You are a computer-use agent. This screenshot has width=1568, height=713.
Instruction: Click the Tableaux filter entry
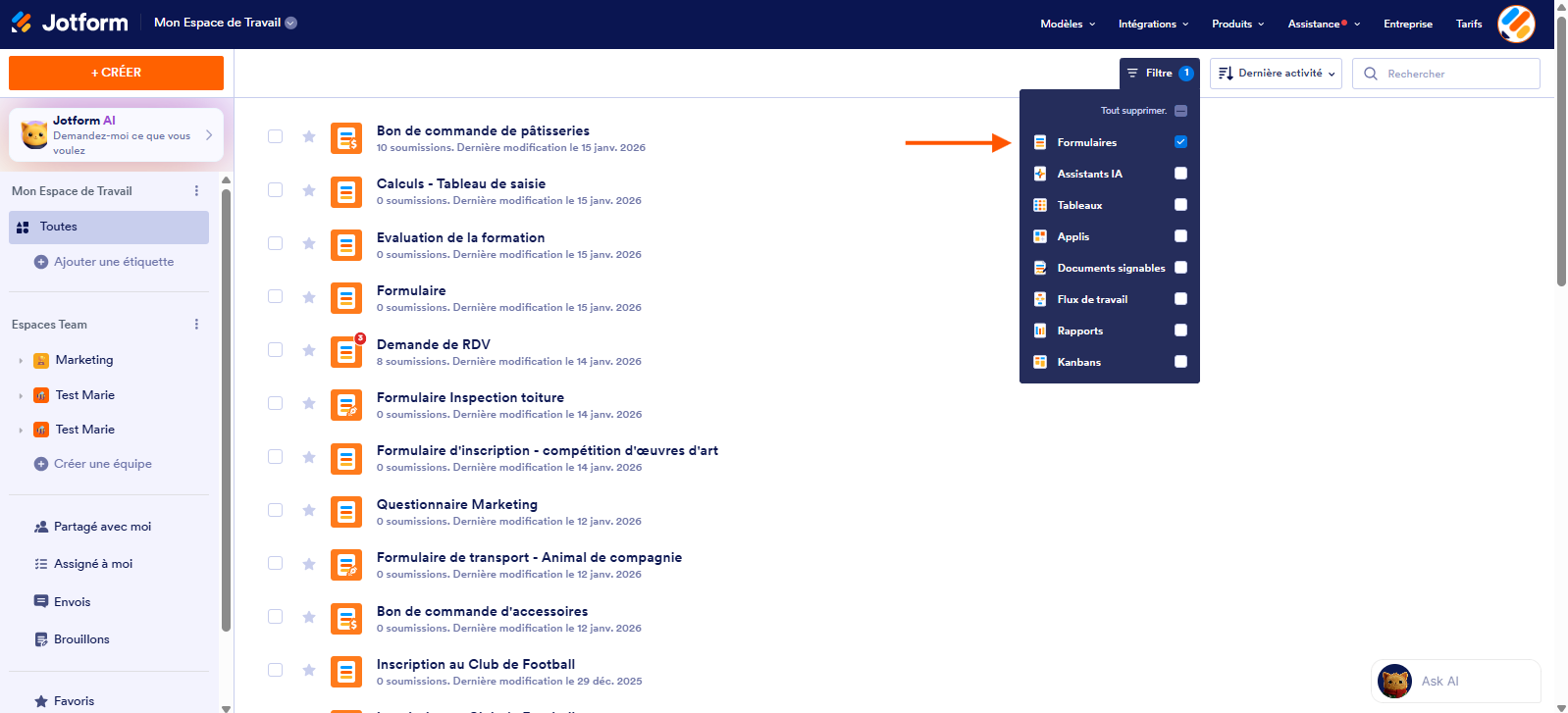[1110, 205]
